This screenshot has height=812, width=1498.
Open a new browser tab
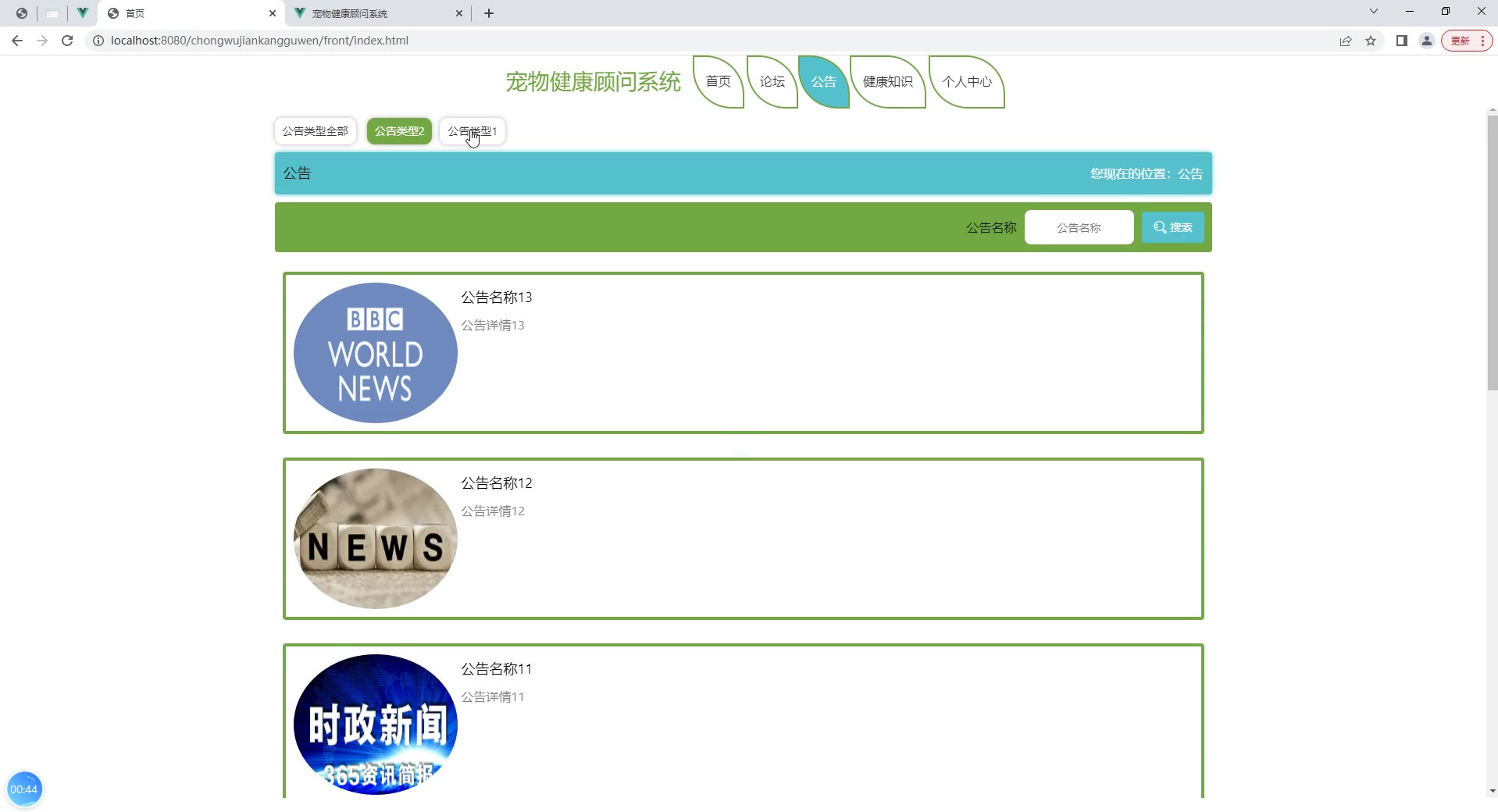(489, 13)
